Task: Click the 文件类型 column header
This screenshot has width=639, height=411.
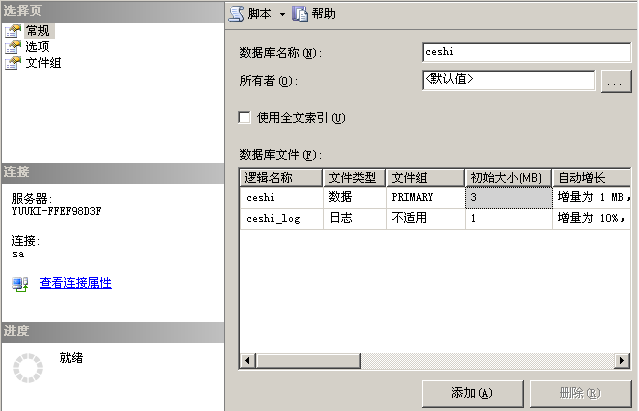Action: tap(355, 178)
